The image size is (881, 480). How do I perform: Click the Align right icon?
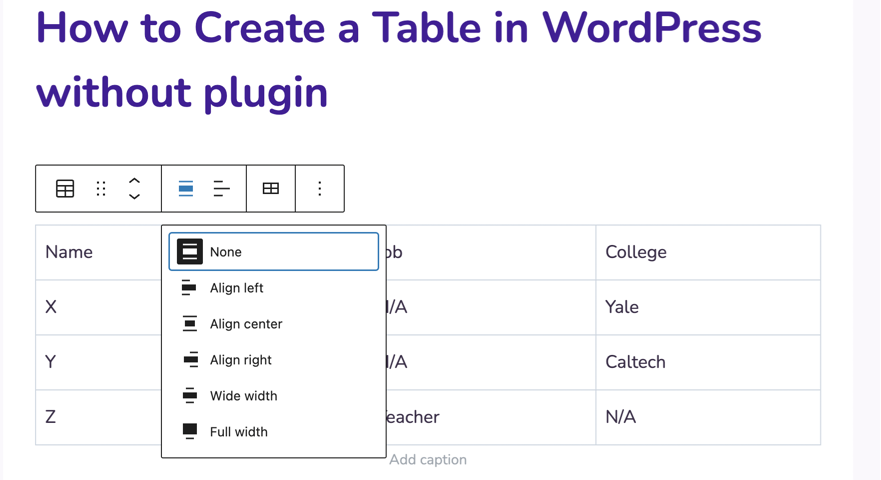pos(191,360)
